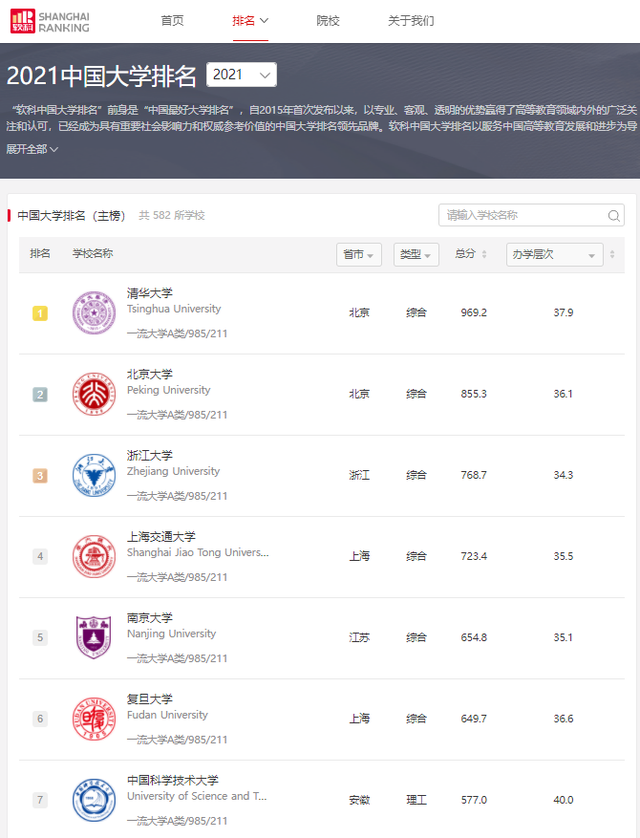Click 浙江 province in Zhejiang row

coord(359,475)
